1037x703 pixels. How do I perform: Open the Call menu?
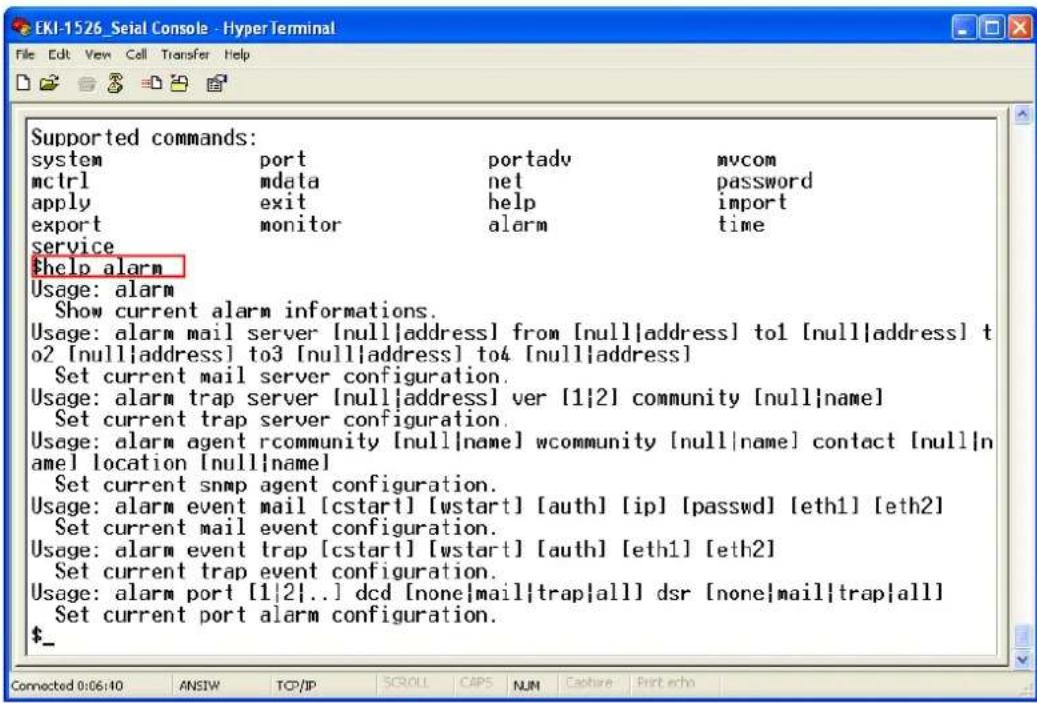point(136,54)
